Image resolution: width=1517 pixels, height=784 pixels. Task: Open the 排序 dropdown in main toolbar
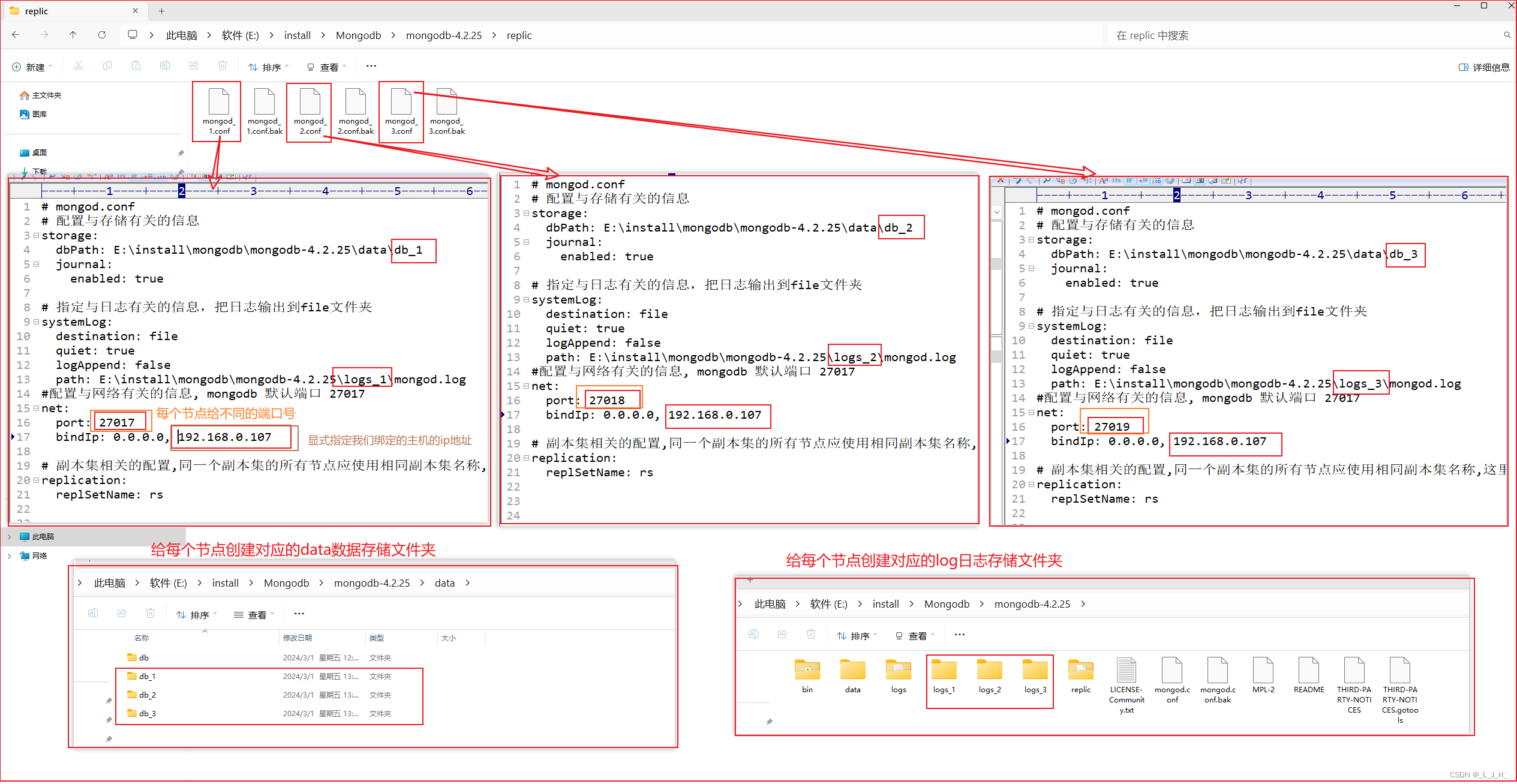pyautogui.click(x=269, y=67)
